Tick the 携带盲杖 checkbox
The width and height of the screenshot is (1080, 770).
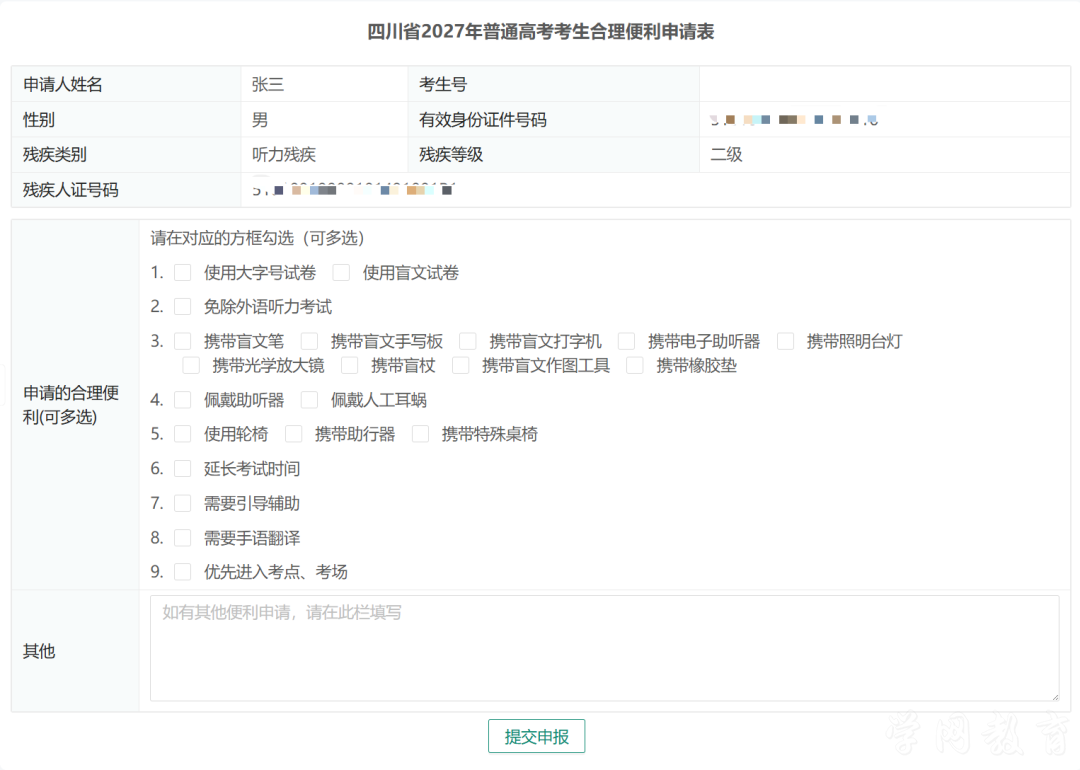pyautogui.click(x=349, y=365)
